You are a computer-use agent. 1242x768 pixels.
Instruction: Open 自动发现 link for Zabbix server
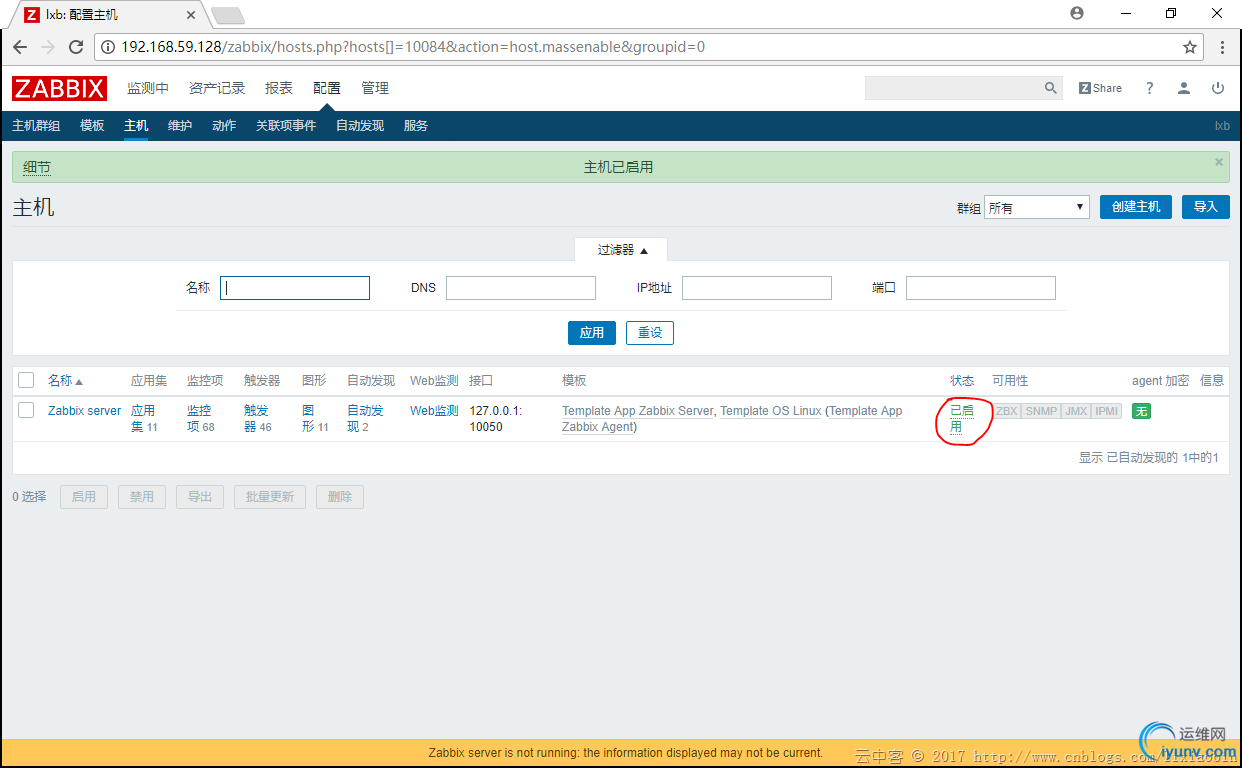(x=365, y=418)
